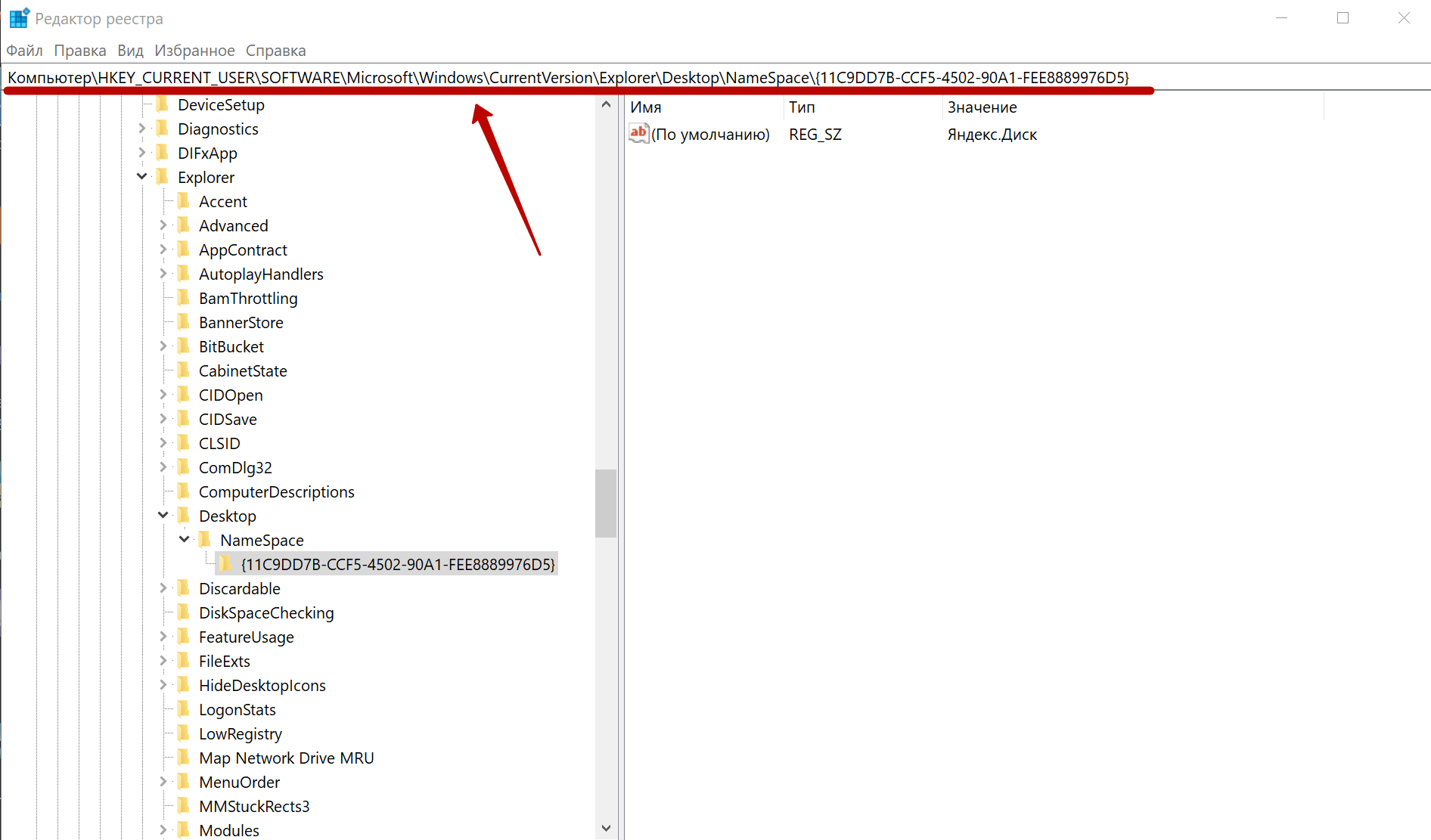
Task: Click the tree vertical scrollbar thumb
Action: point(606,504)
